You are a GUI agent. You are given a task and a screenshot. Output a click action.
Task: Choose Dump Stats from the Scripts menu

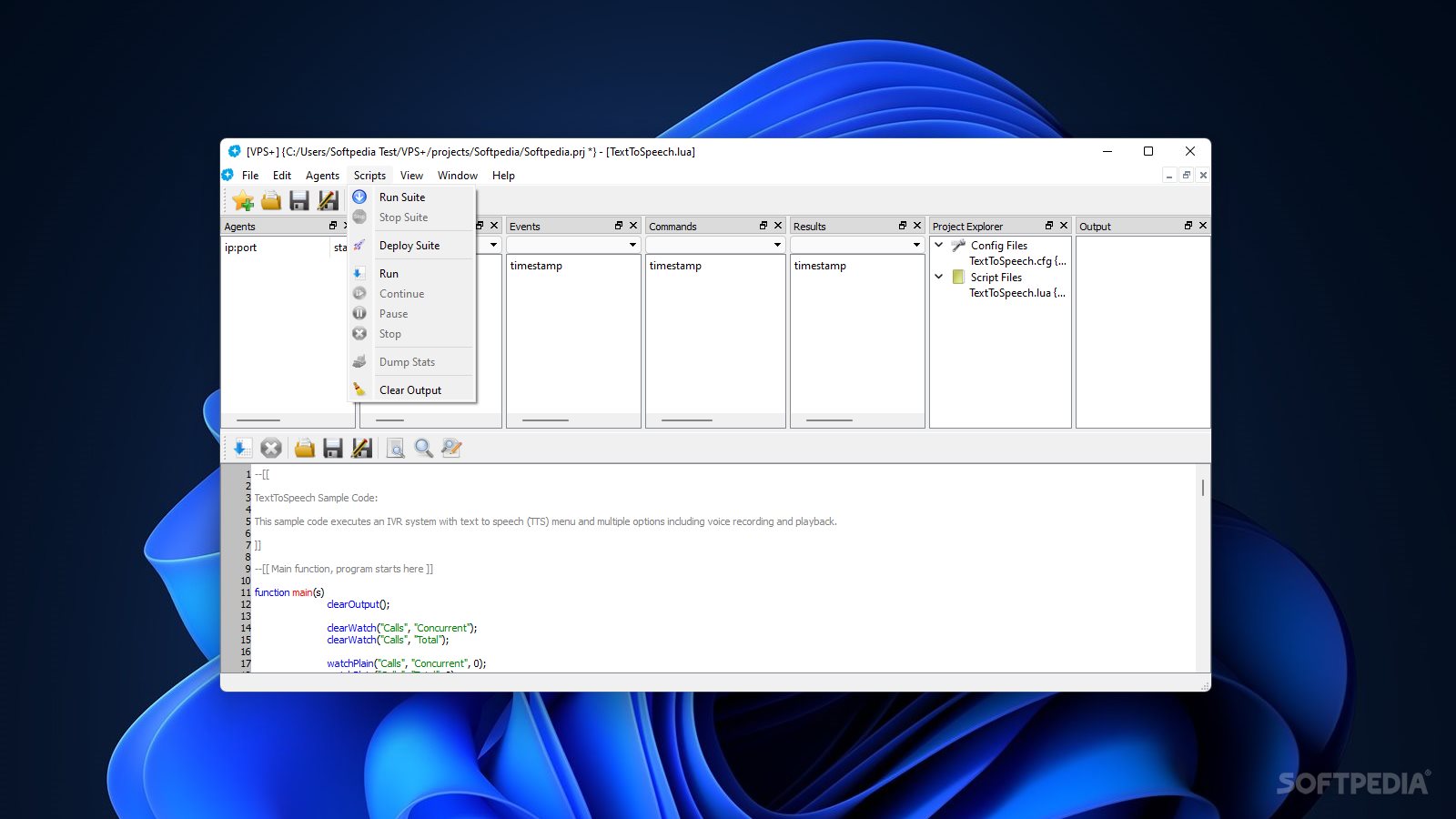[x=411, y=362]
